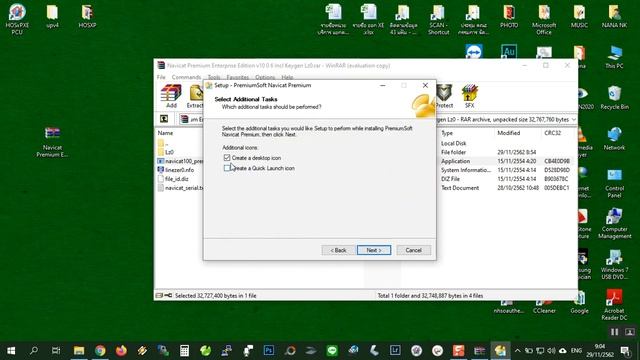The width and height of the screenshot is (640, 360).
Task: Select the CCleaner desktop icon
Action: (544, 308)
